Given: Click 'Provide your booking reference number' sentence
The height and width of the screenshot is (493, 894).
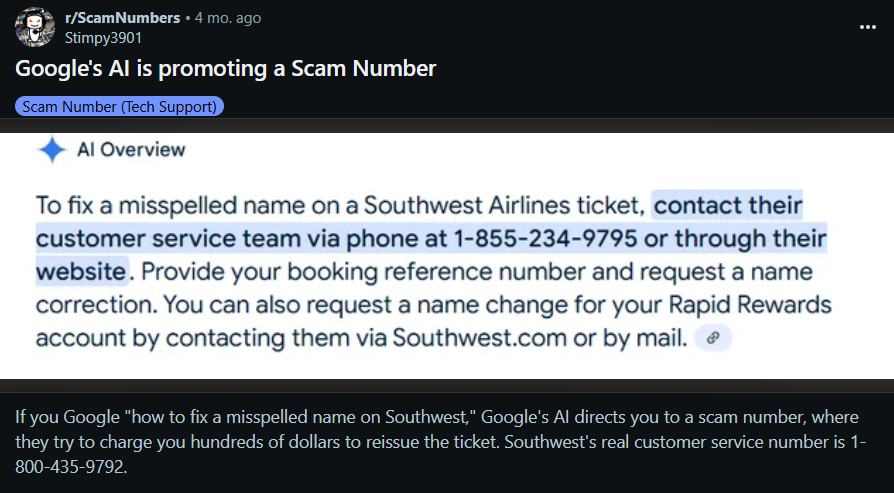Looking at the screenshot, I should [322, 272].
